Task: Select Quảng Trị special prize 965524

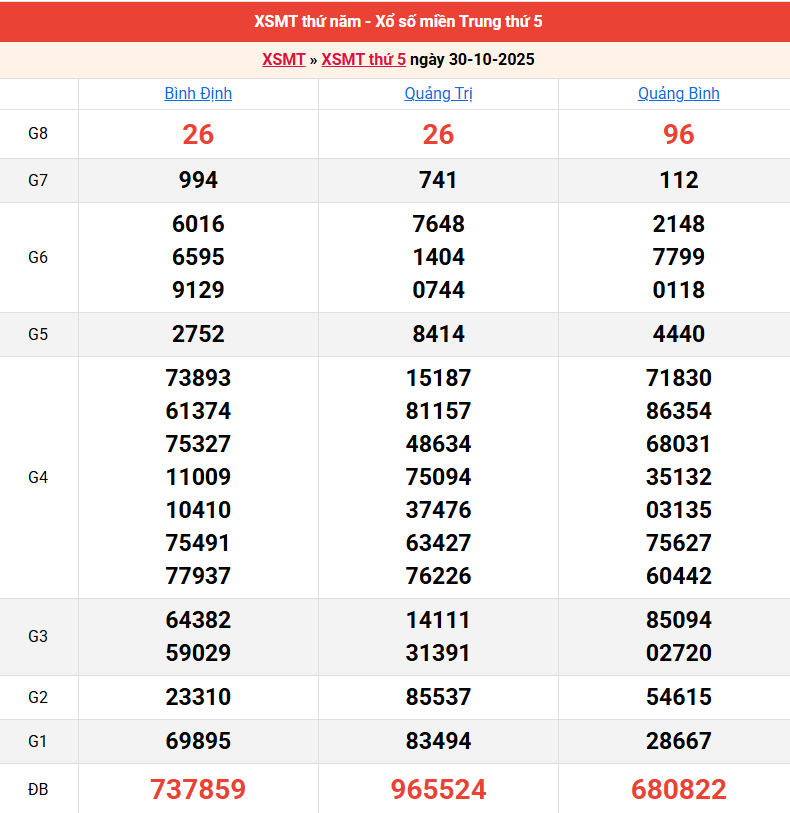Action: [x=438, y=789]
